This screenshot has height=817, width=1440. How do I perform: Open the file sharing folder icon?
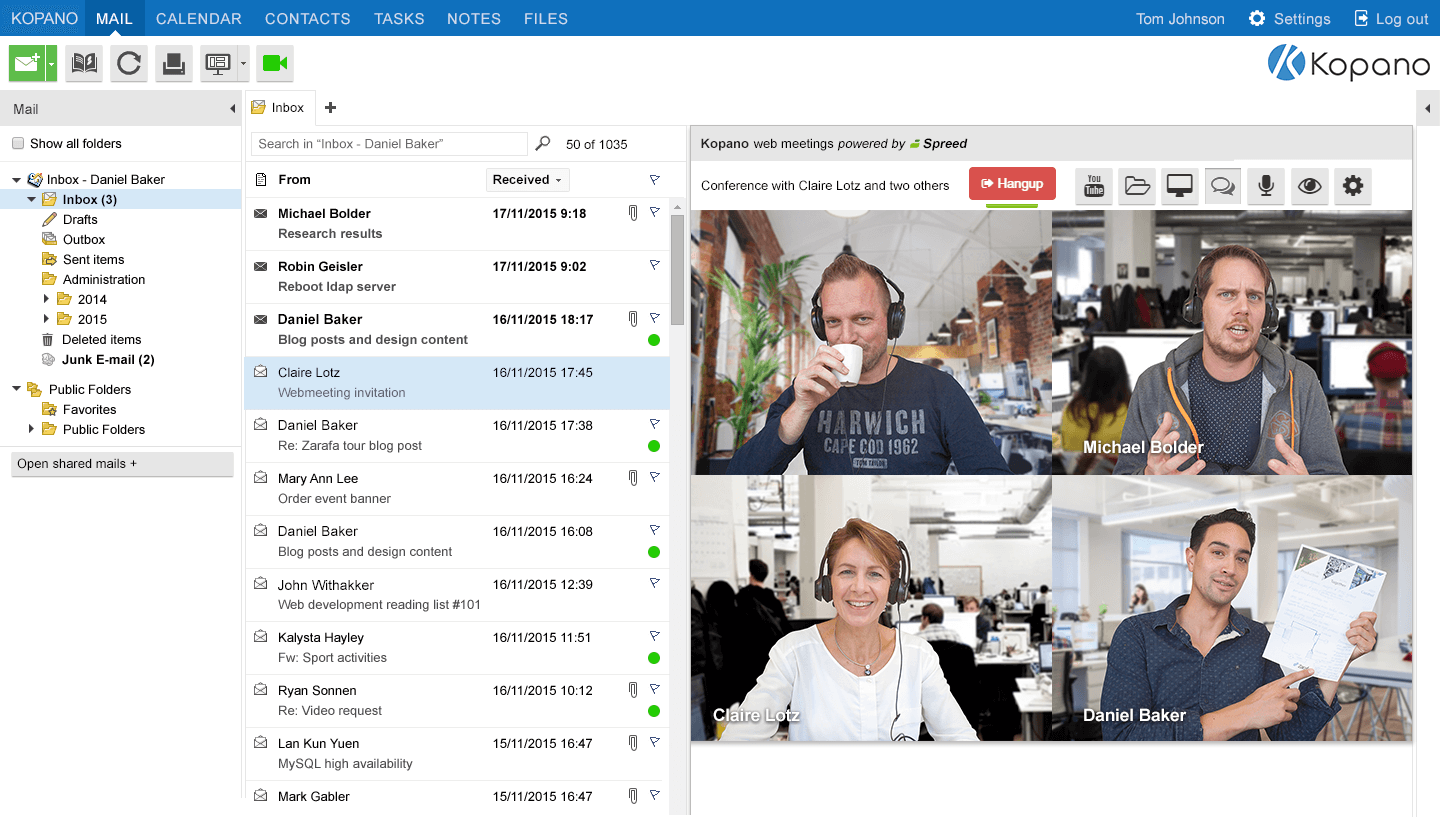point(1137,186)
